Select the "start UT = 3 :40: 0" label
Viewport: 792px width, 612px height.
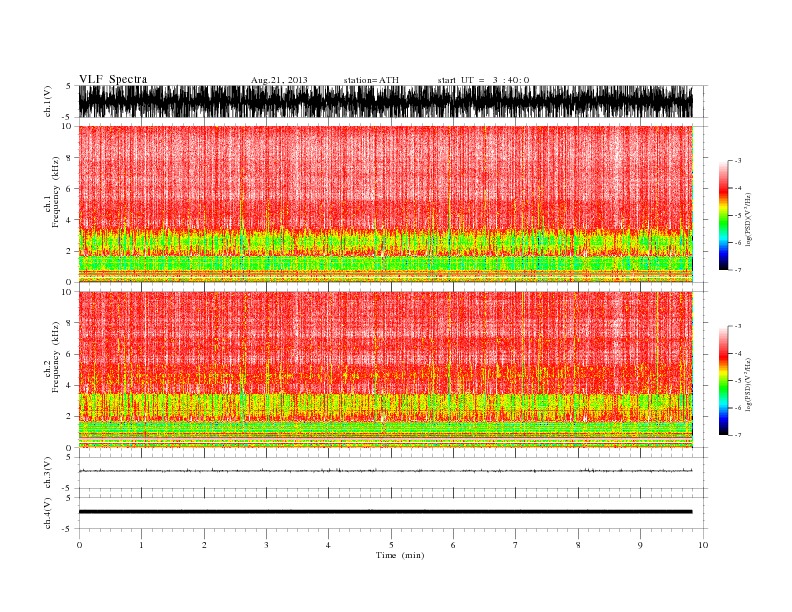point(483,80)
